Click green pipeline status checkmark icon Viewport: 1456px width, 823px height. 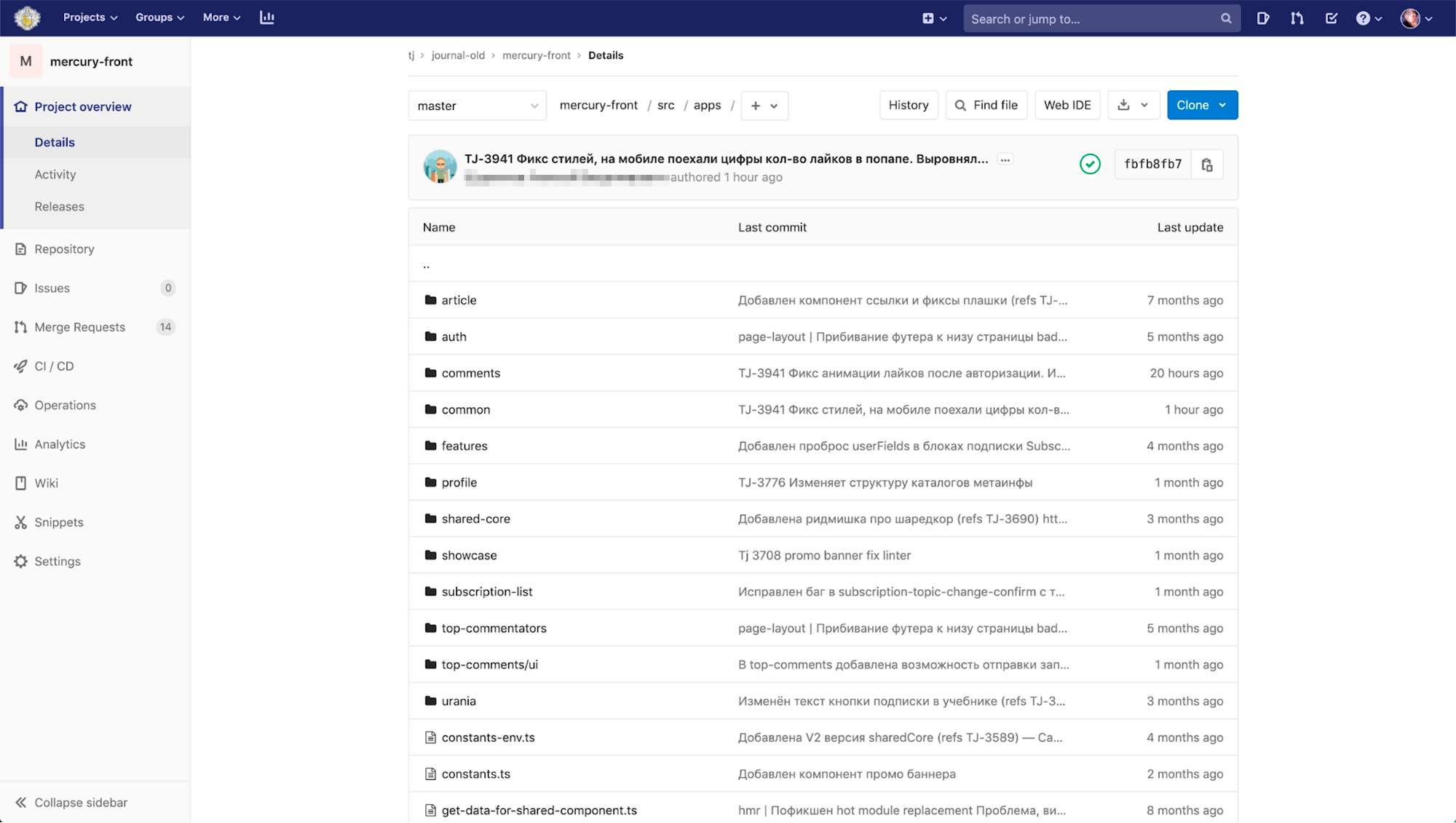pos(1090,164)
